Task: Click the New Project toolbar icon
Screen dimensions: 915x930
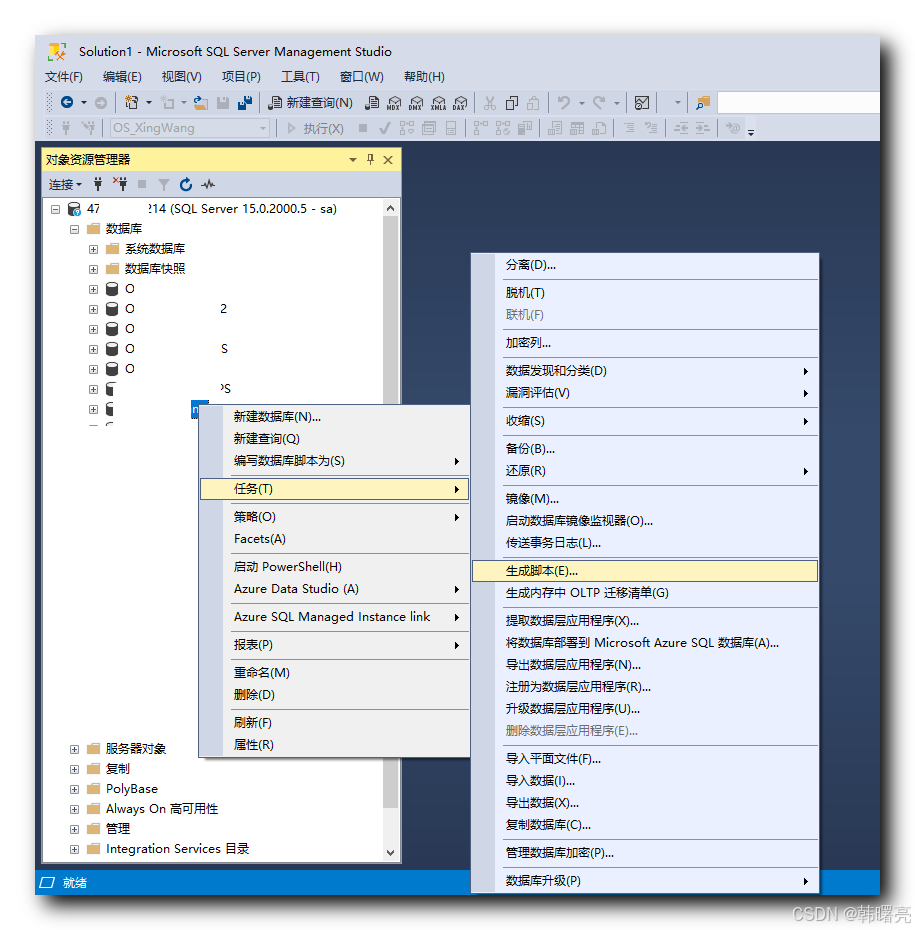Action: coord(132,103)
